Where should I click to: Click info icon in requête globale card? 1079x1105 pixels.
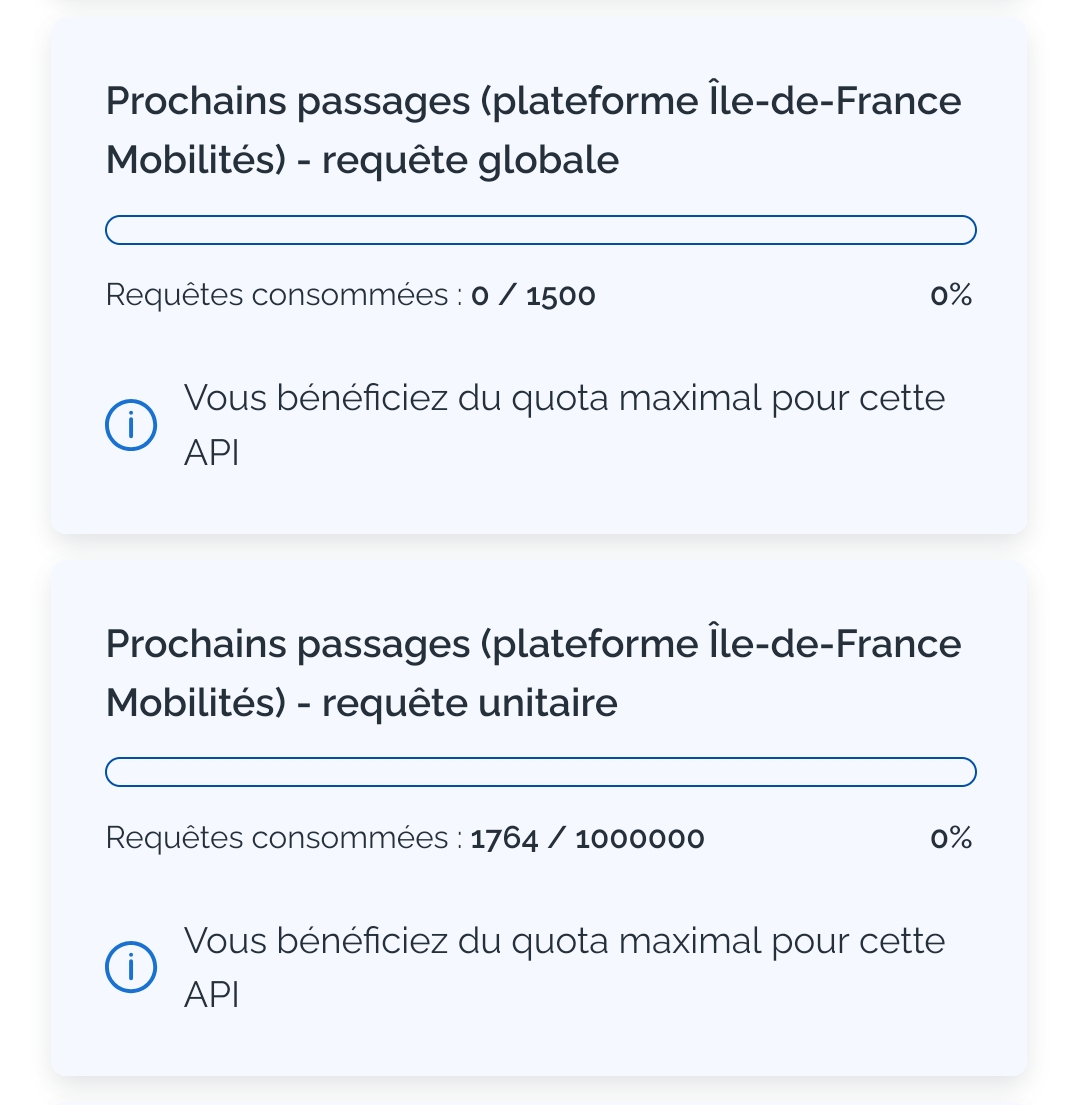[x=131, y=426]
